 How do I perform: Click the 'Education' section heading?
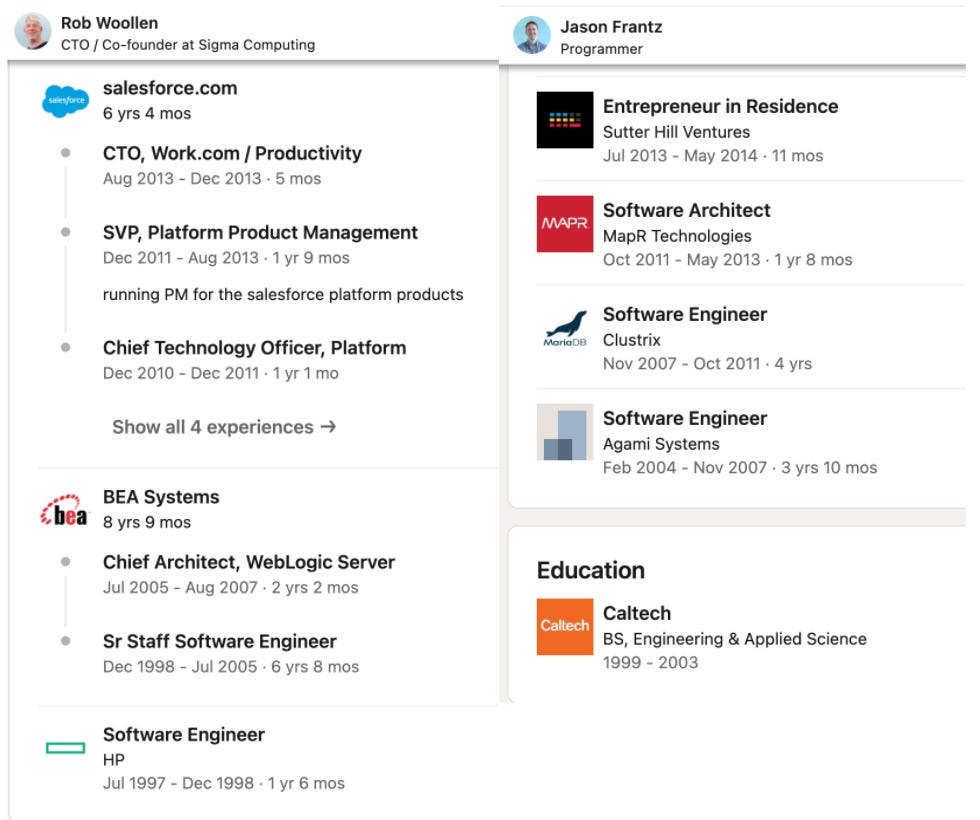tap(591, 571)
